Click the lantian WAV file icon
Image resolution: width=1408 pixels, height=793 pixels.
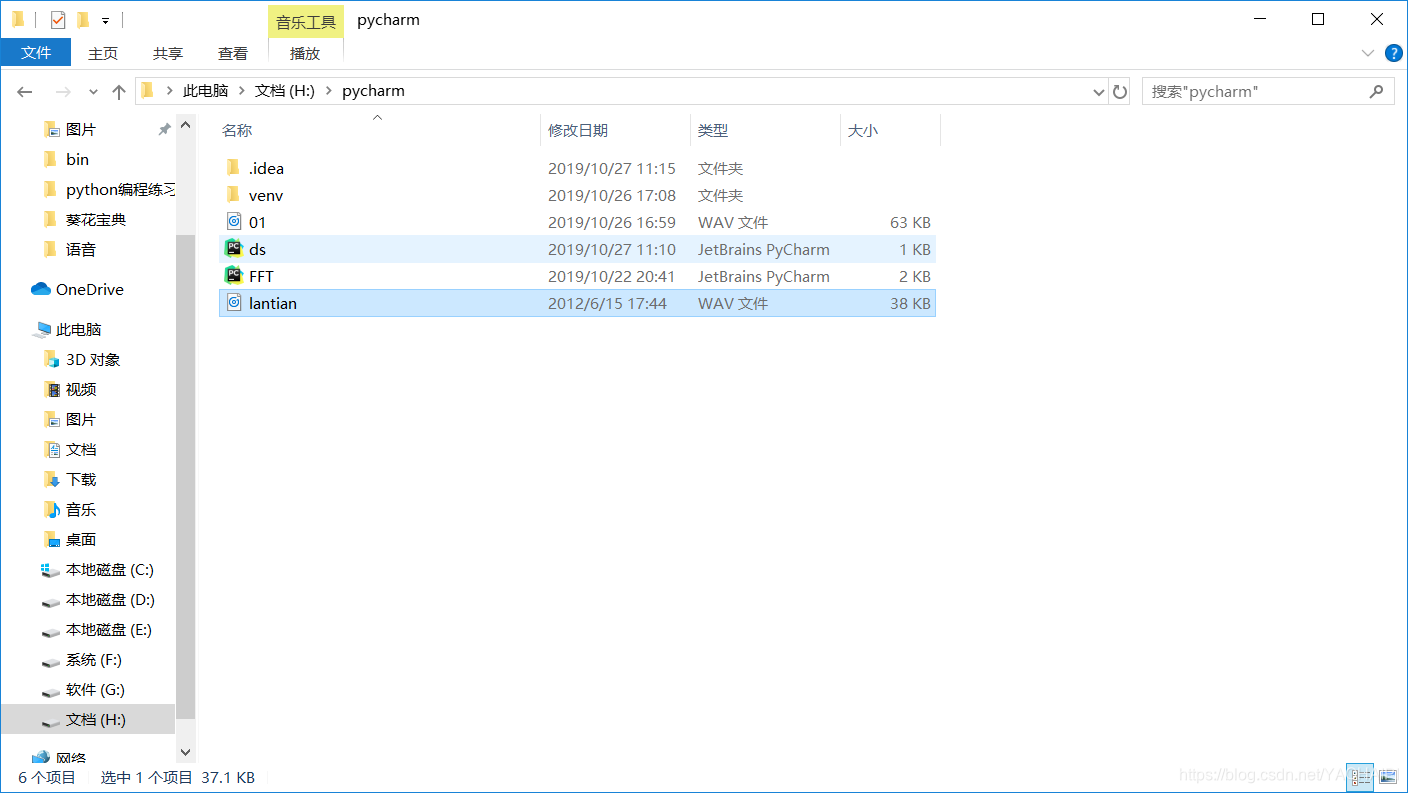coord(234,303)
